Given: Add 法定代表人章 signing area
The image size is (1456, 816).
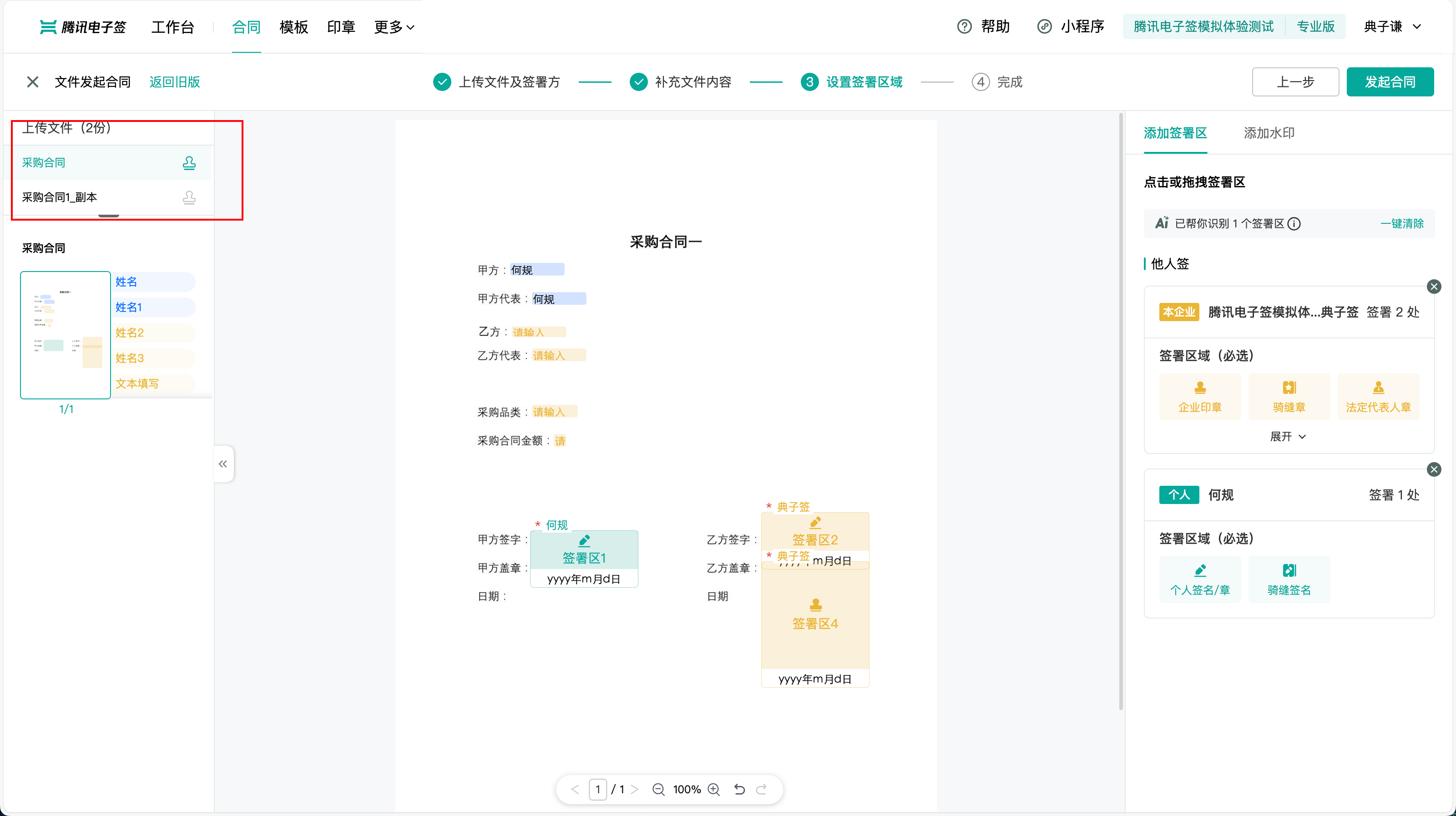Looking at the screenshot, I should [x=1379, y=397].
